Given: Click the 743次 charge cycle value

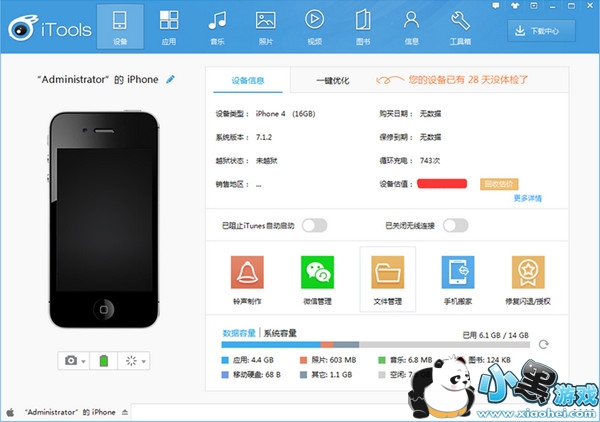Looking at the screenshot, I should coord(430,161).
